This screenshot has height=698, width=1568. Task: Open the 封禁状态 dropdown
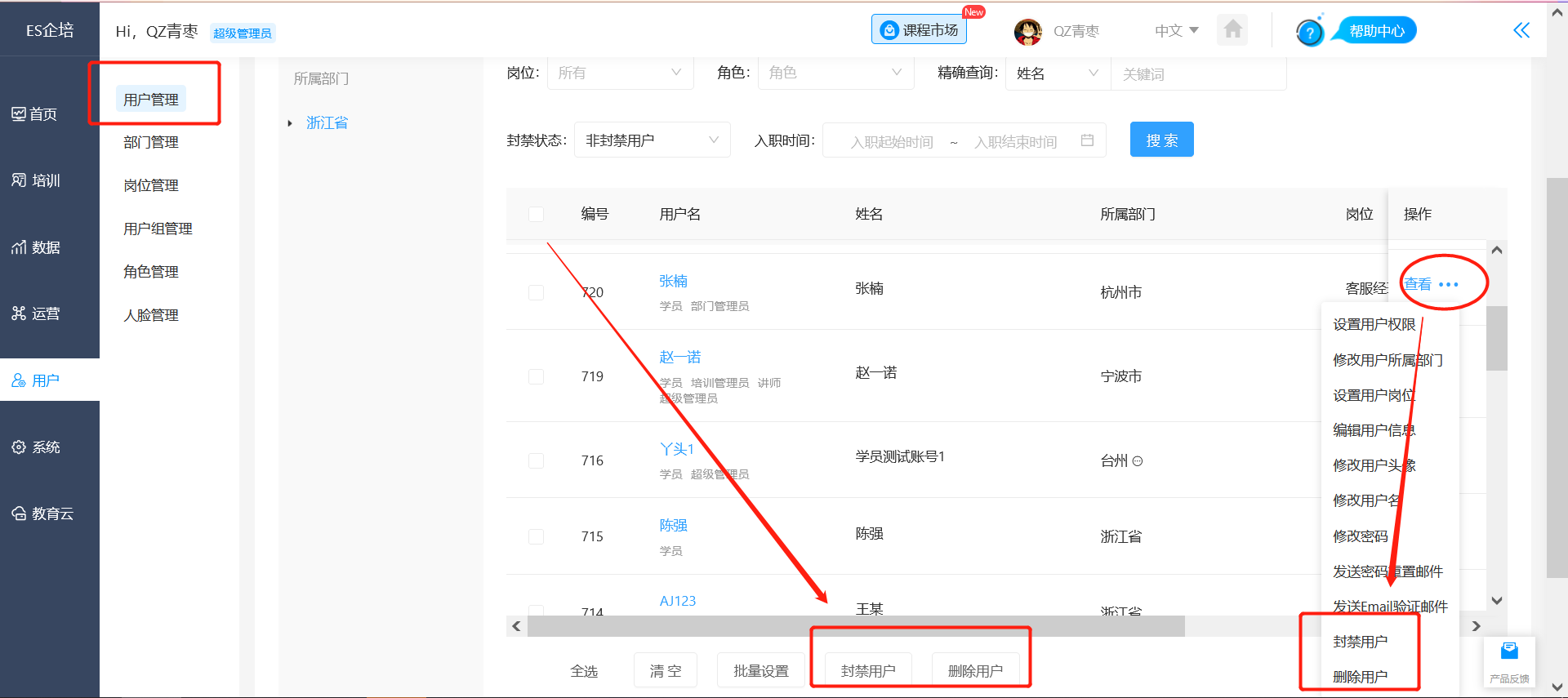pos(652,140)
